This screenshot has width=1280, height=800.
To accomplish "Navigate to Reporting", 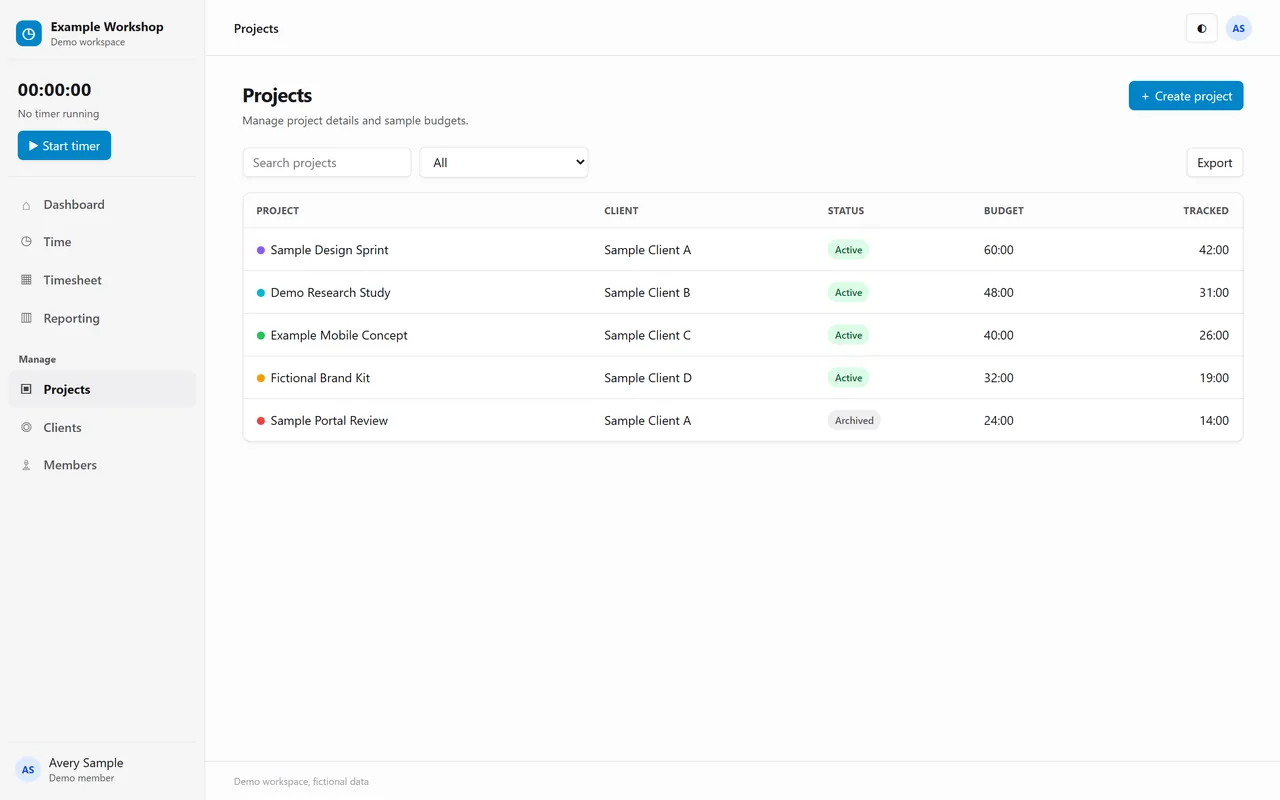I will click(102, 318).
